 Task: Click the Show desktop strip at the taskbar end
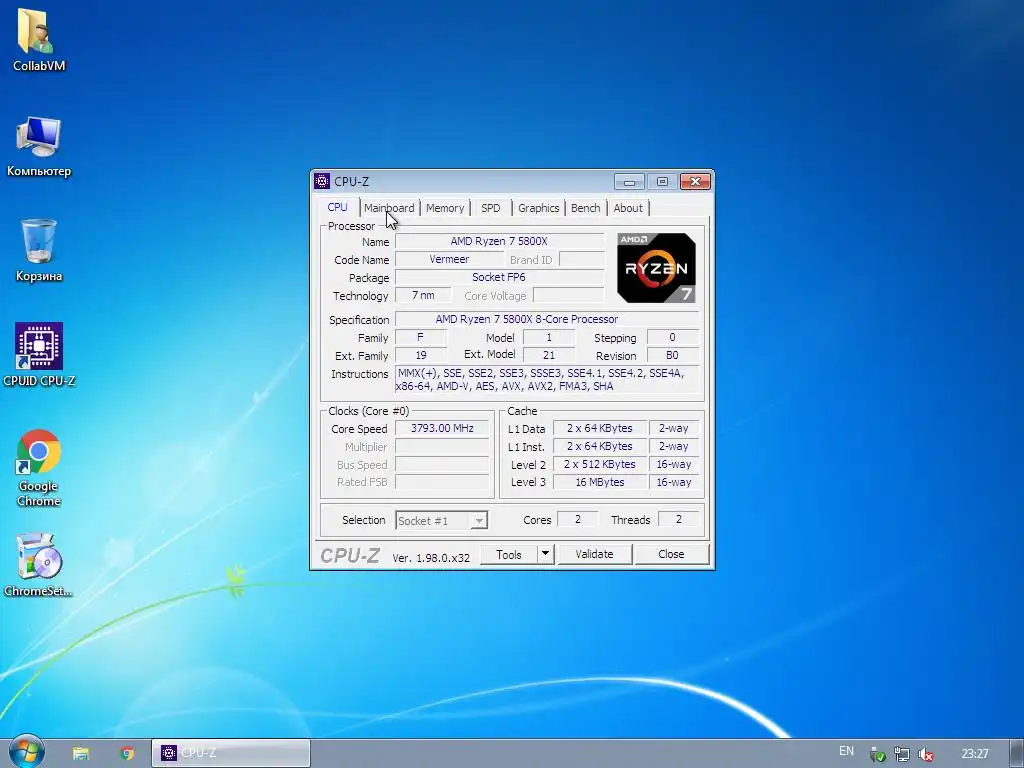[x=1016, y=753]
